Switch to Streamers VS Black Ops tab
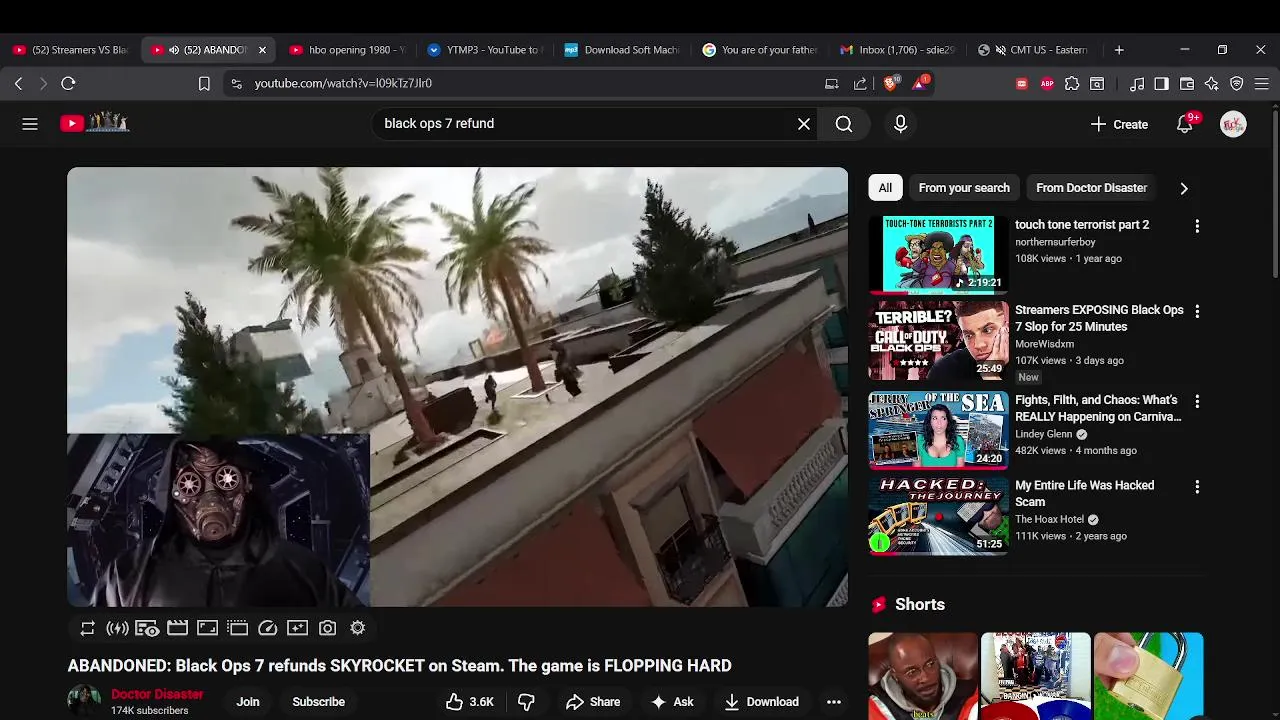Screen dimensions: 1280x720 pyautogui.click(x=70, y=50)
